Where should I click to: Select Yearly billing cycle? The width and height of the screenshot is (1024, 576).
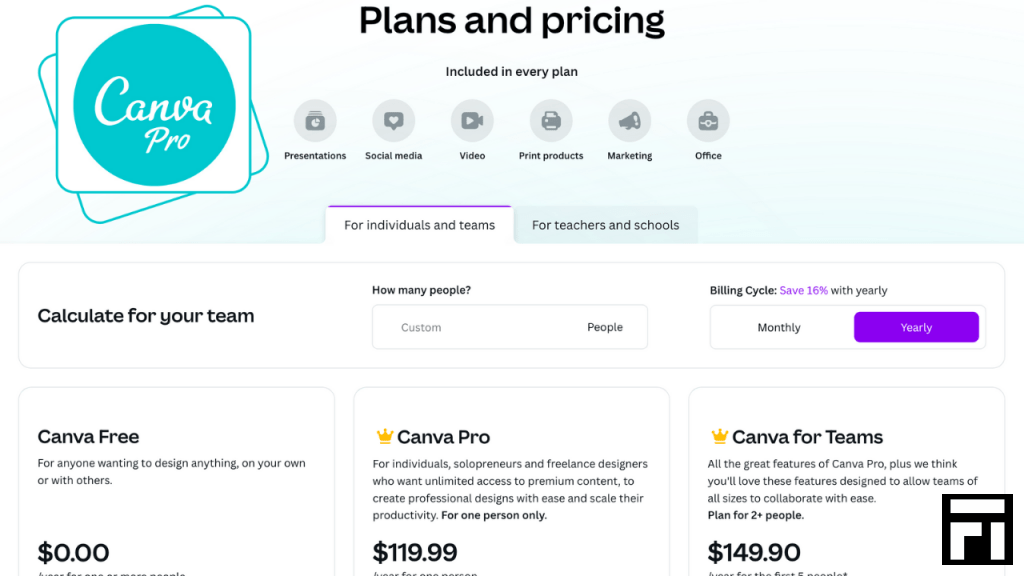(x=916, y=327)
